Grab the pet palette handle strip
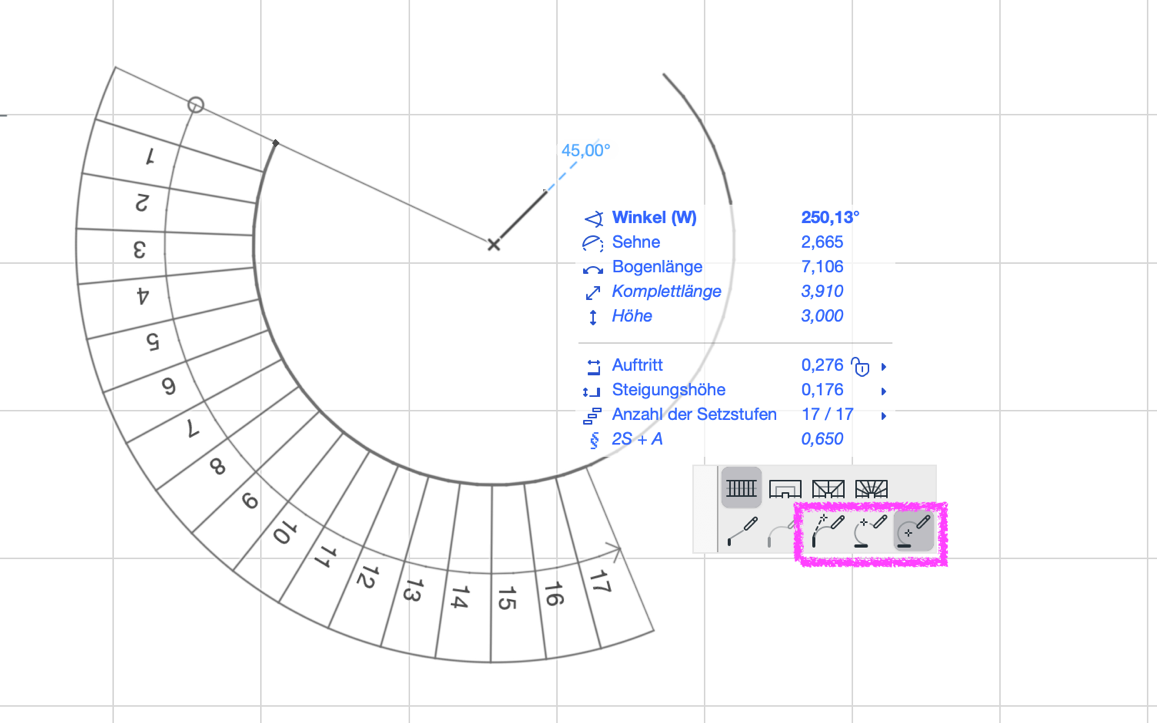 coord(705,509)
